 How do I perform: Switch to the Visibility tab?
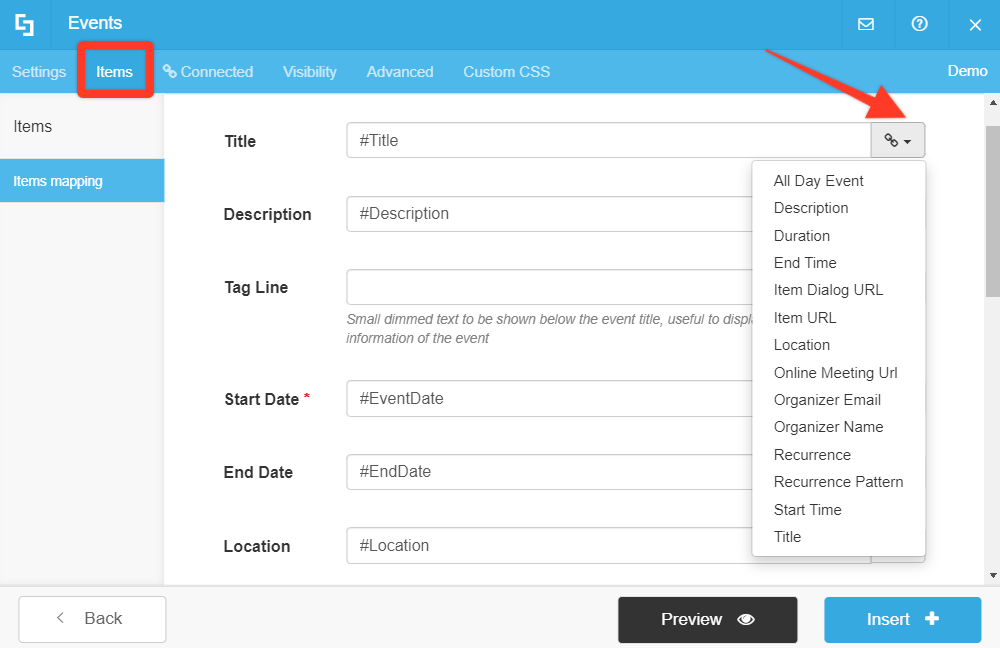[309, 71]
